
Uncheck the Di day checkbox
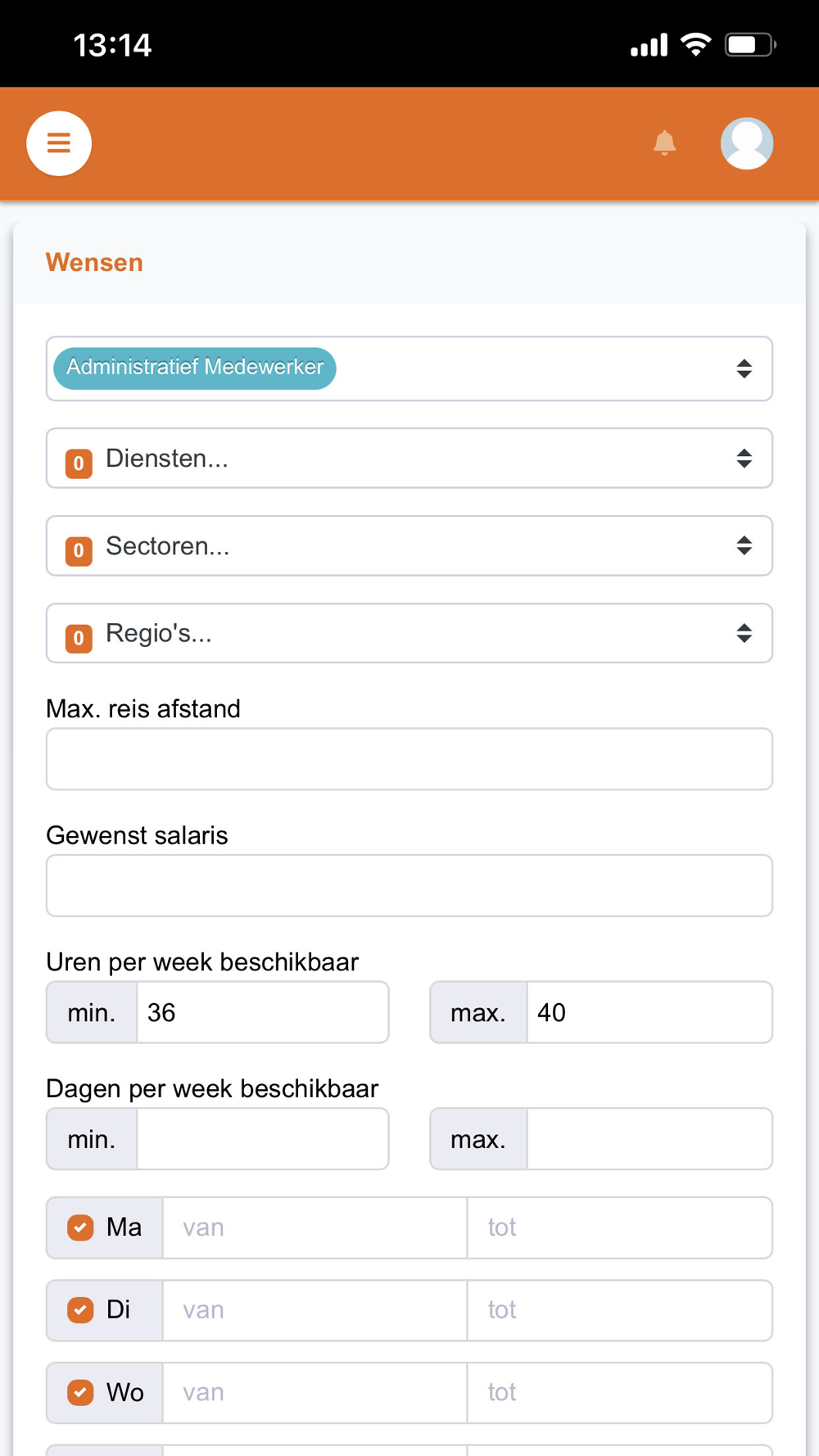[80, 1310]
